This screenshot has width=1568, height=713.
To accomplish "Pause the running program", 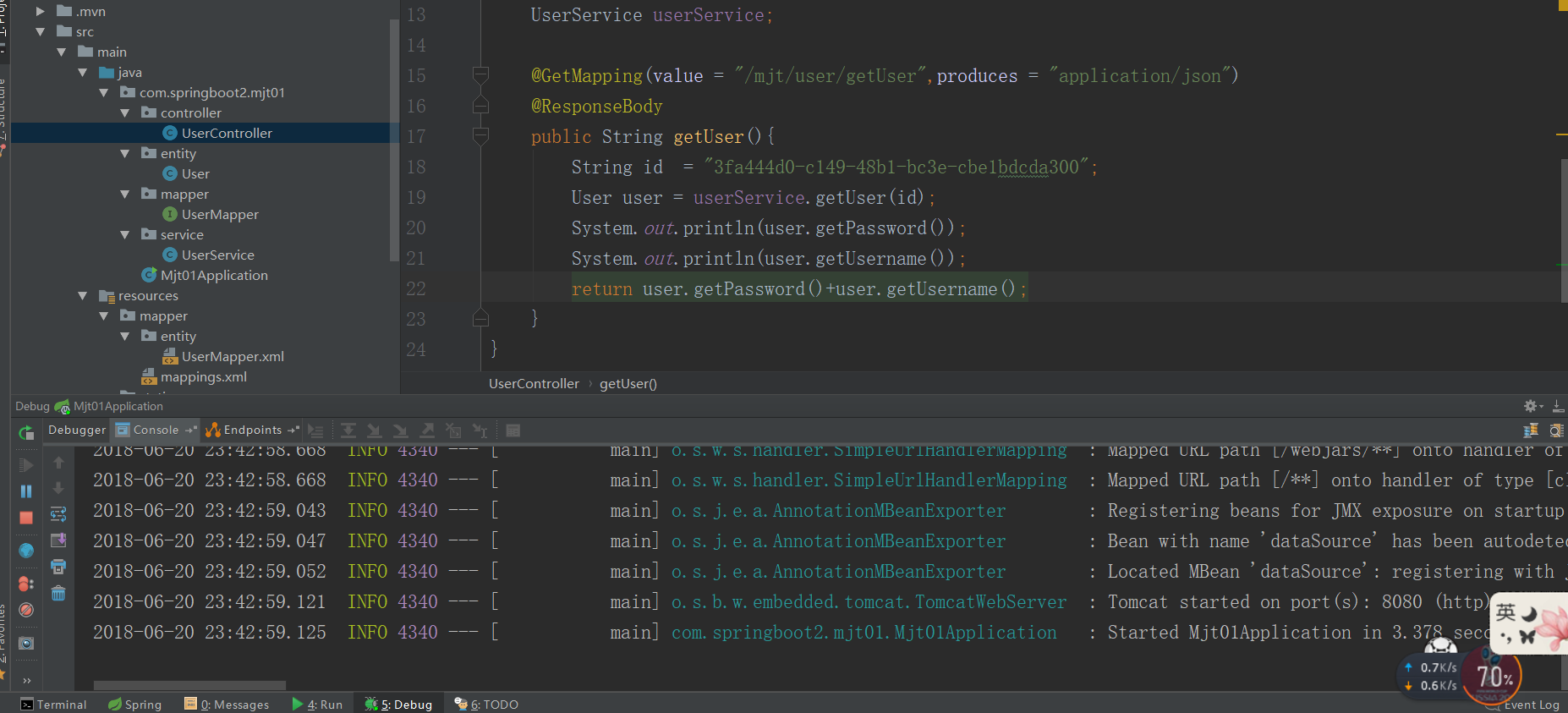I will tap(26, 491).
